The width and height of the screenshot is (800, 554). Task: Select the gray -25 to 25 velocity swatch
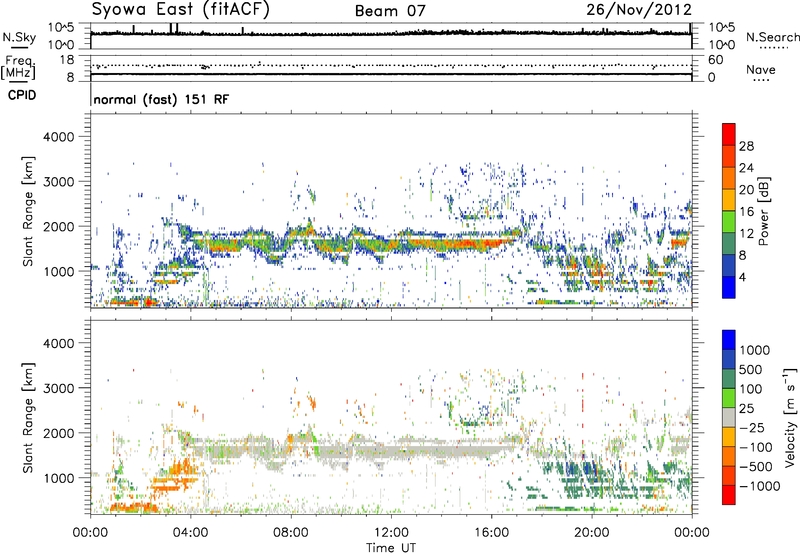point(729,418)
